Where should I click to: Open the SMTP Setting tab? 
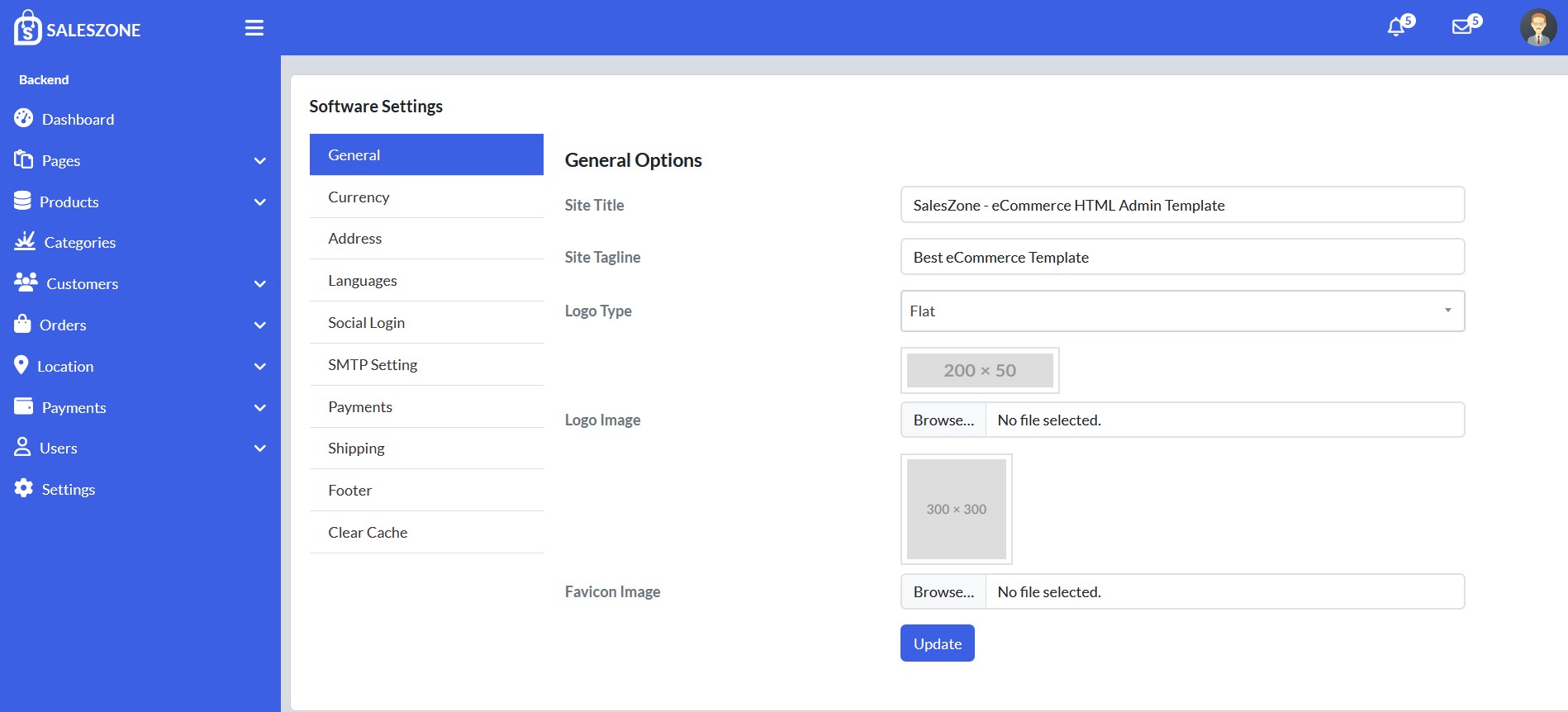tap(426, 365)
